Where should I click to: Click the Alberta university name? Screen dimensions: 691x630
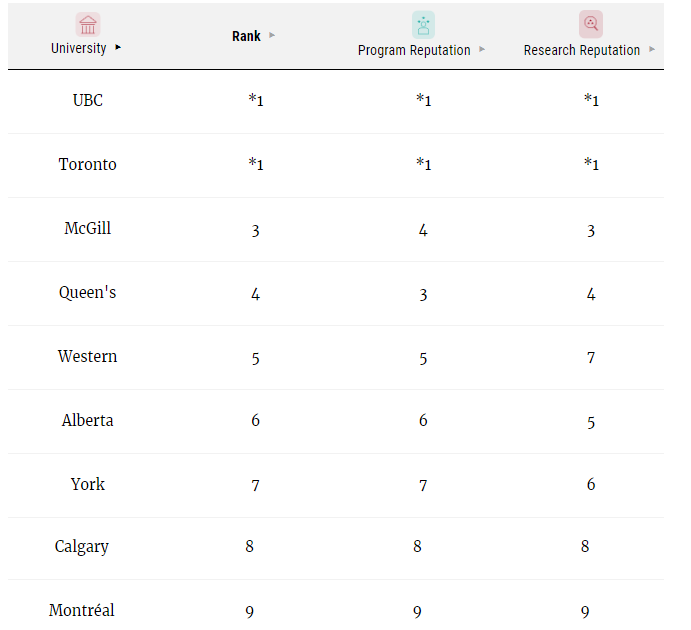click(88, 420)
